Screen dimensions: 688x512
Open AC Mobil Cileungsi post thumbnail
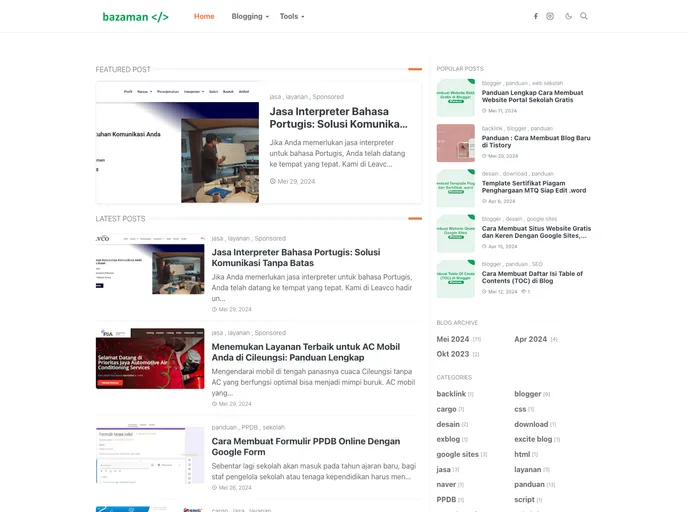point(150,358)
